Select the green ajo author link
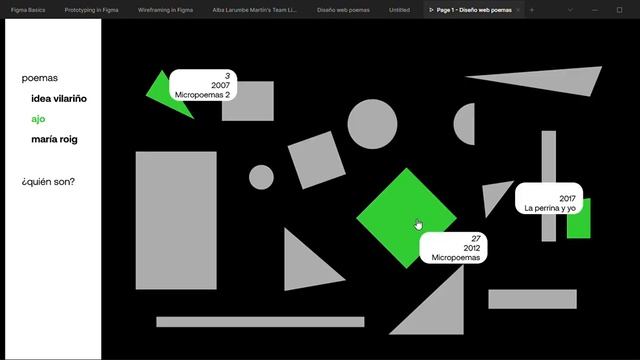The height and width of the screenshot is (360, 640). tap(38, 119)
